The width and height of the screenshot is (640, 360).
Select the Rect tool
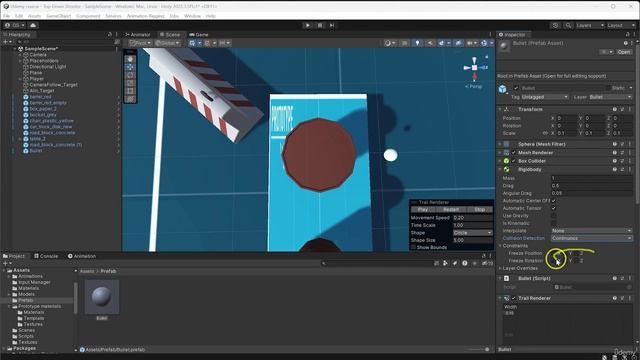tap(130, 91)
